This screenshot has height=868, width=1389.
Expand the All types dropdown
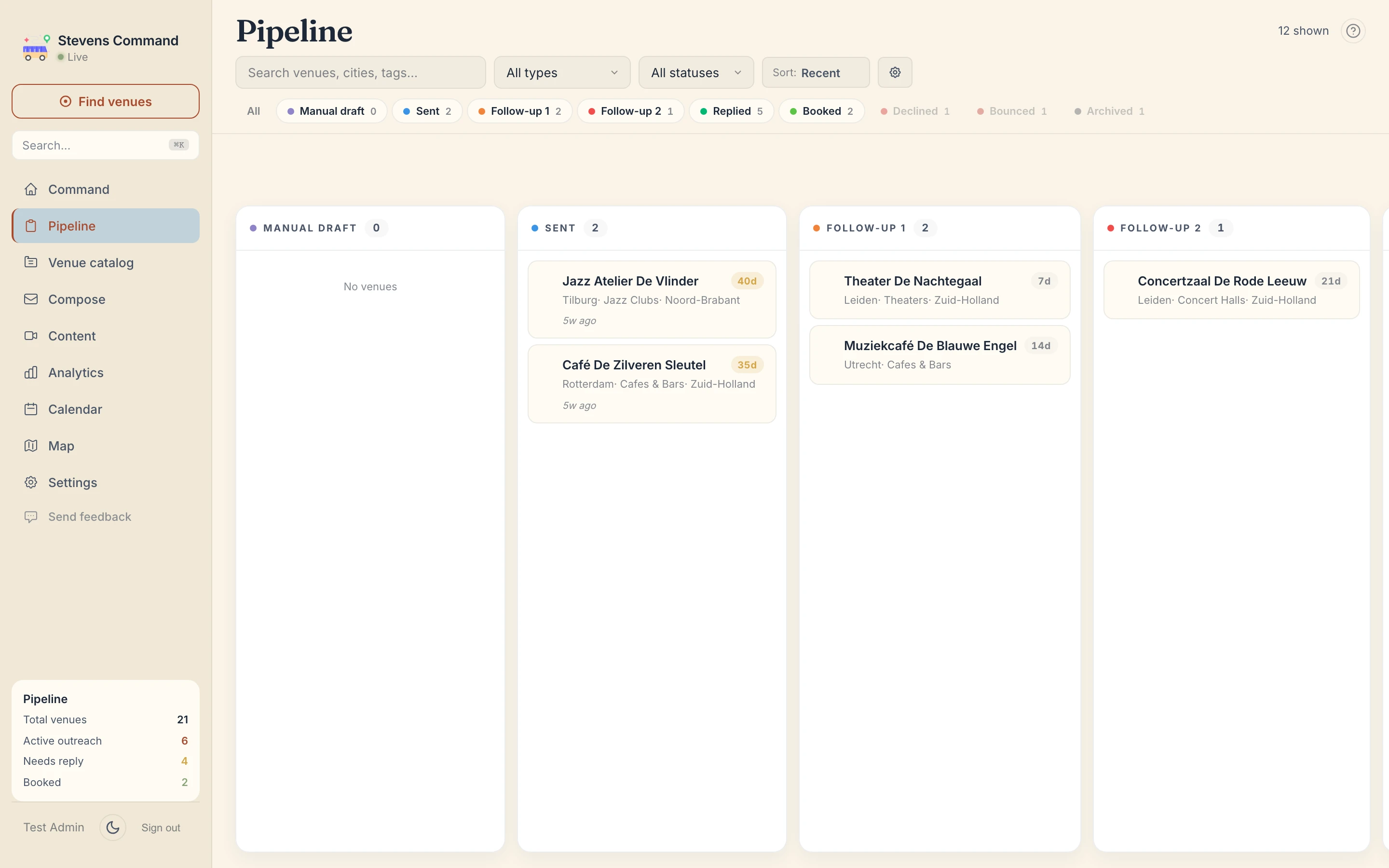tap(561, 73)
